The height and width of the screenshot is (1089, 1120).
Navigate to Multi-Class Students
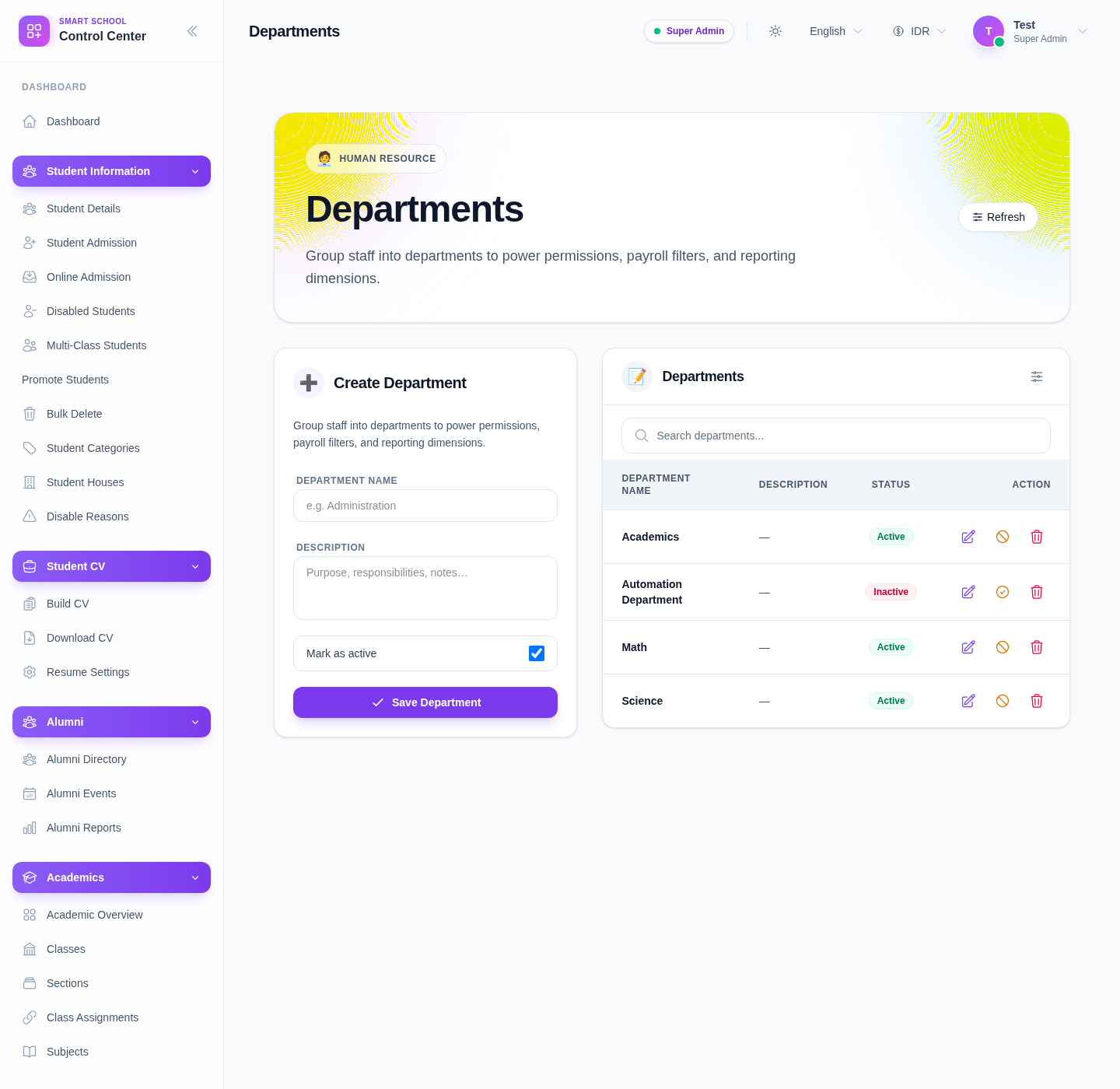tap(111, 345)
